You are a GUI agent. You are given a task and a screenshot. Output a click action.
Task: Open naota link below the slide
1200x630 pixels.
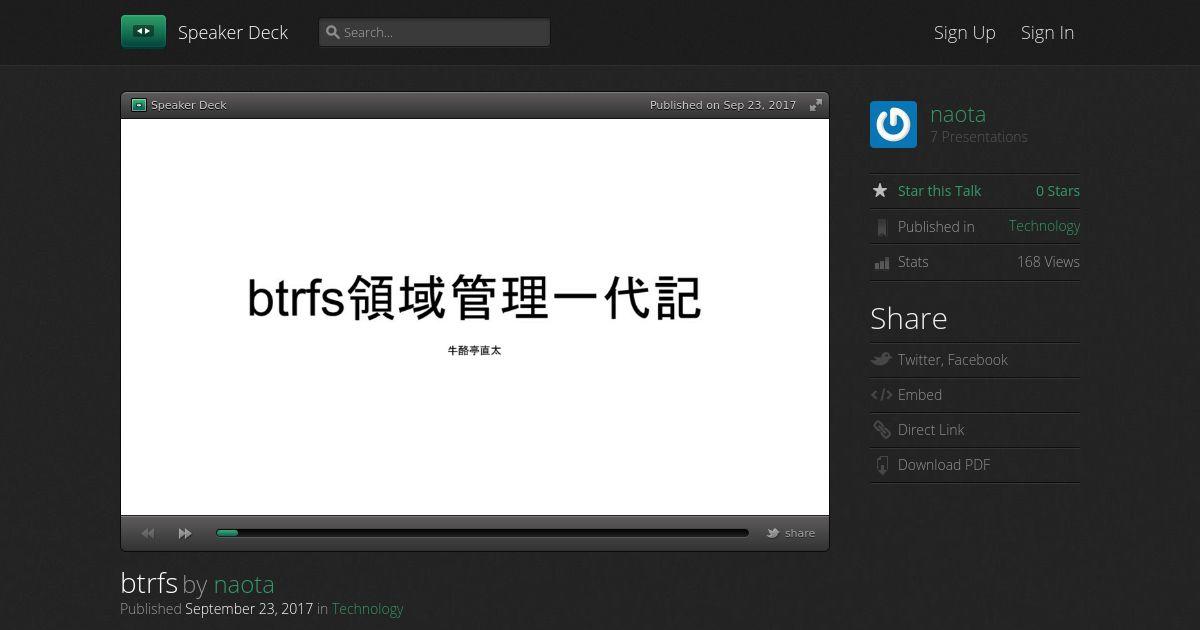[x=244, y=584]
